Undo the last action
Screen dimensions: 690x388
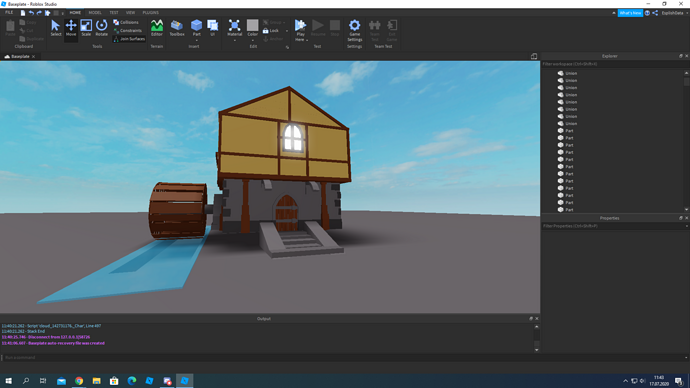(x=31, y=13)
